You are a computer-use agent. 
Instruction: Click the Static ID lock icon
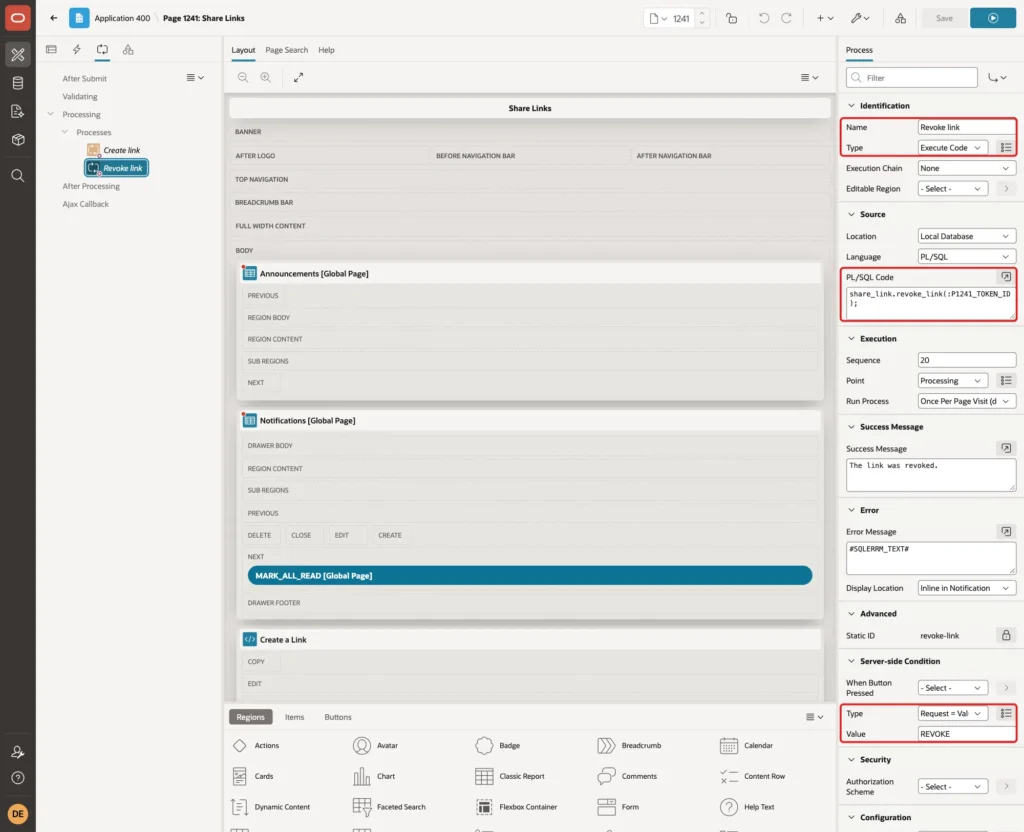coord(1006,635)
